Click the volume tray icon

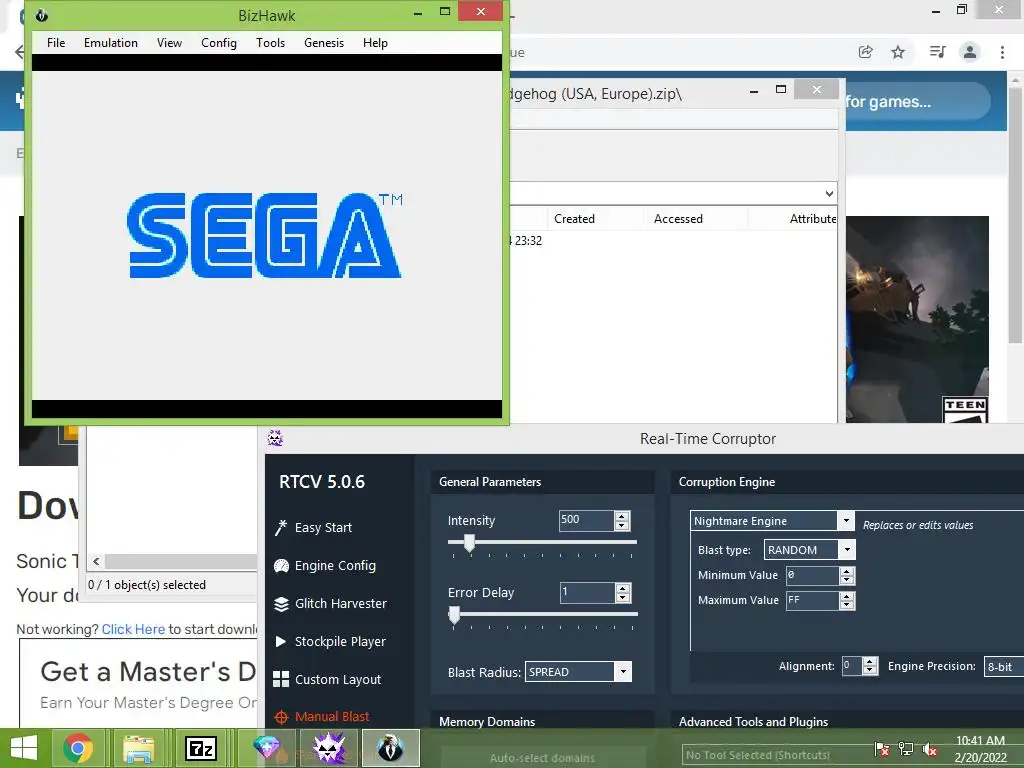(x=930, y=749)
